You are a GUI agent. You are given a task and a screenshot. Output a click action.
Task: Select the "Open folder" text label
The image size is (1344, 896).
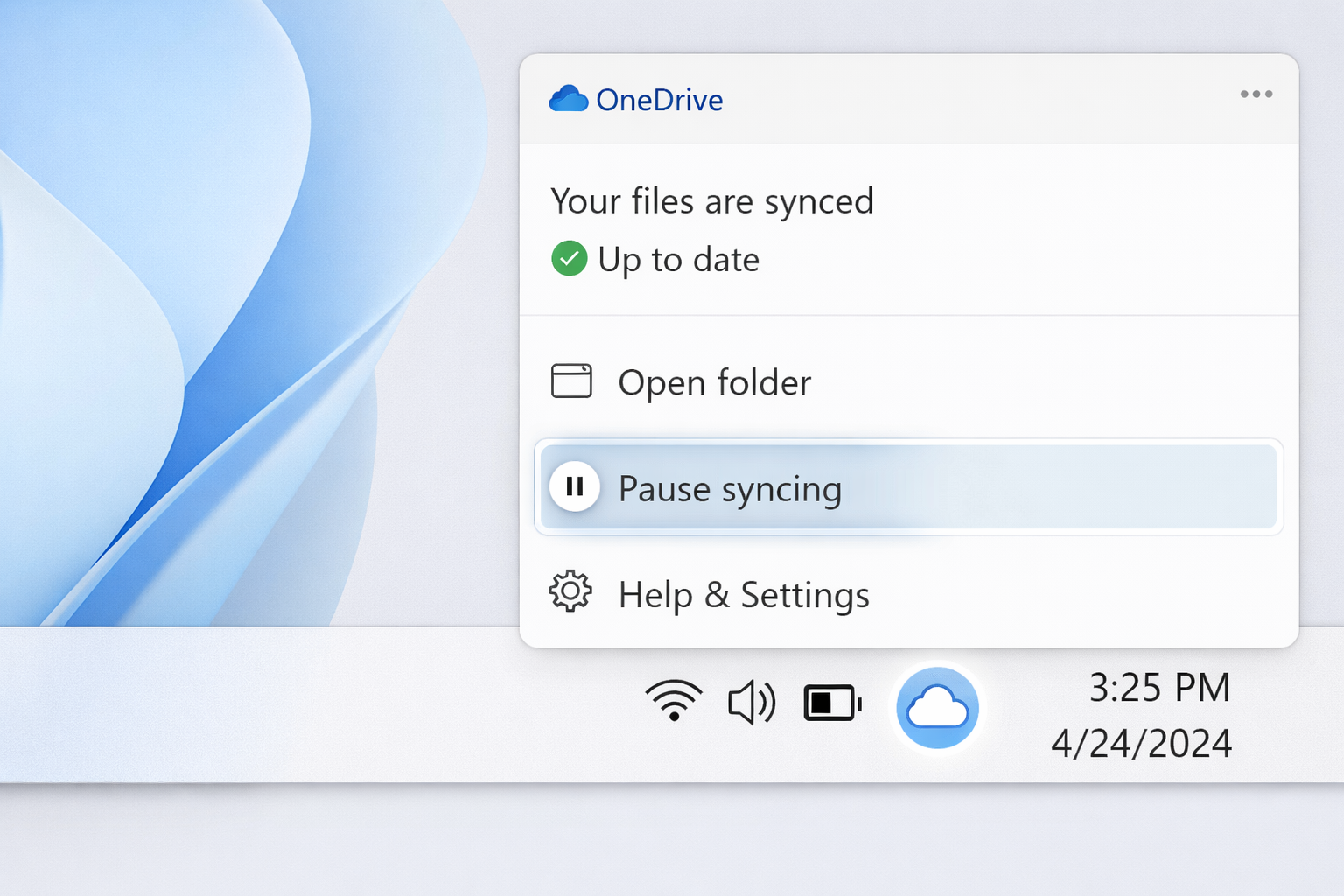pos(714,383)
